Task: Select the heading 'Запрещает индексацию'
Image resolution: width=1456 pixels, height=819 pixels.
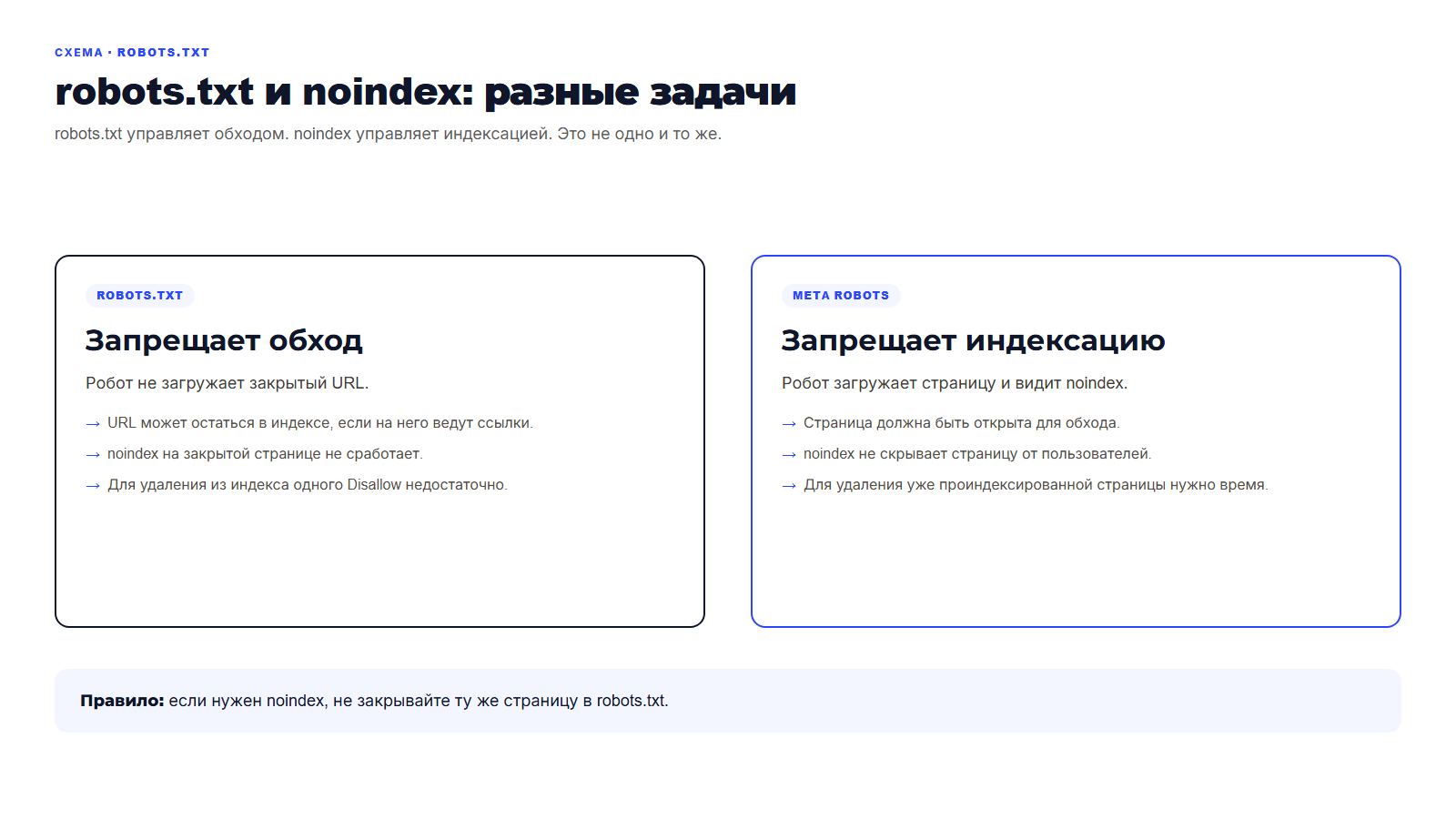Action: tap(973, 340)
